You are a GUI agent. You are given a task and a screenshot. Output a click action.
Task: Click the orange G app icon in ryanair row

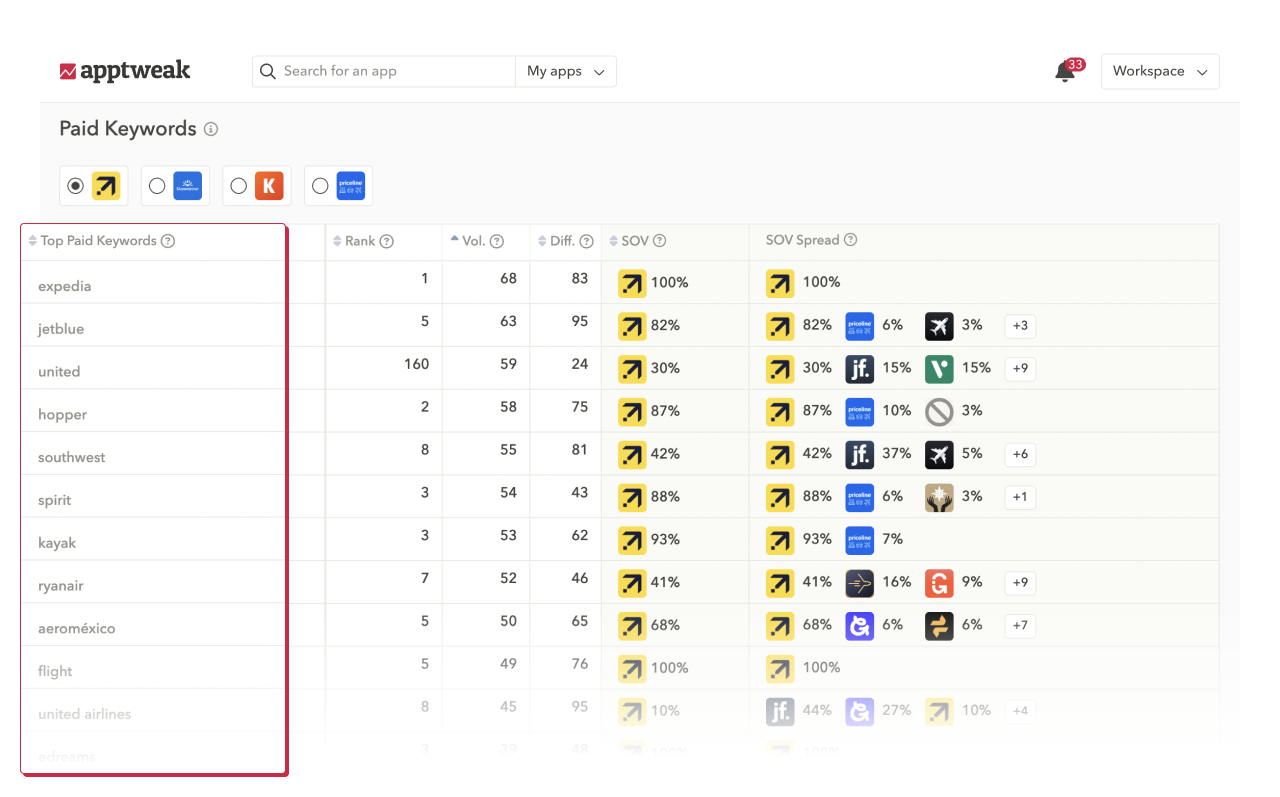click(939, 584)
